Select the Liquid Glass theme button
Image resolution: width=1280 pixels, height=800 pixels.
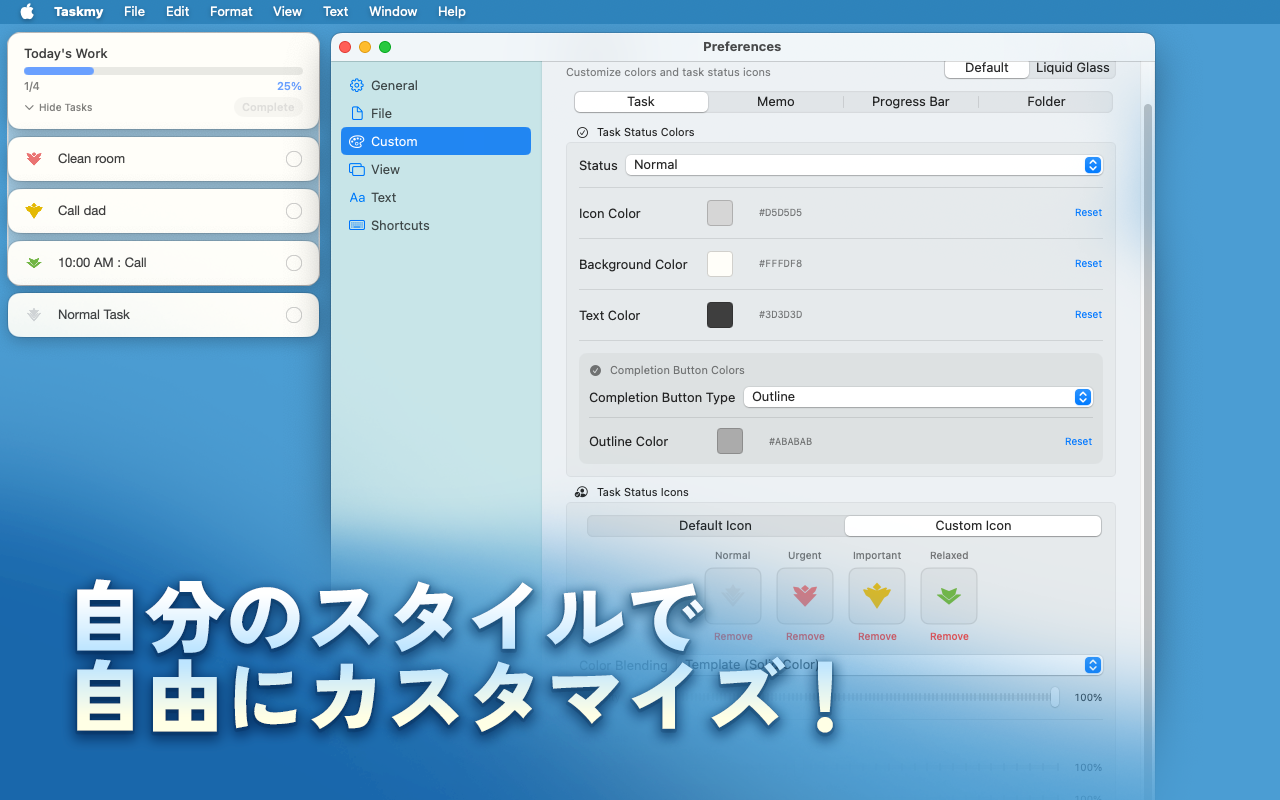(1072, 68)
